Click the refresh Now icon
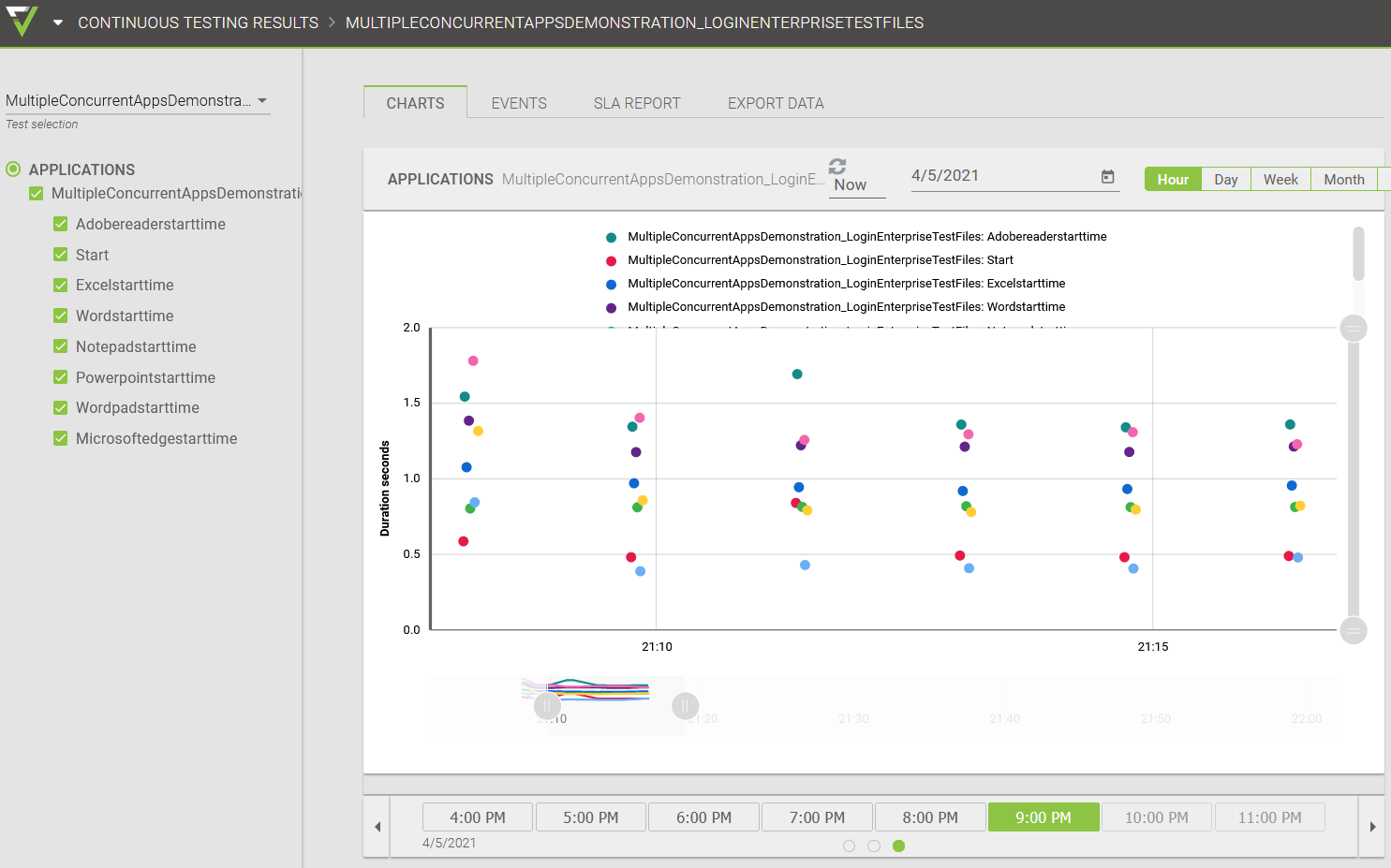This screenshot has height=868, width=1391. point(837,167)
